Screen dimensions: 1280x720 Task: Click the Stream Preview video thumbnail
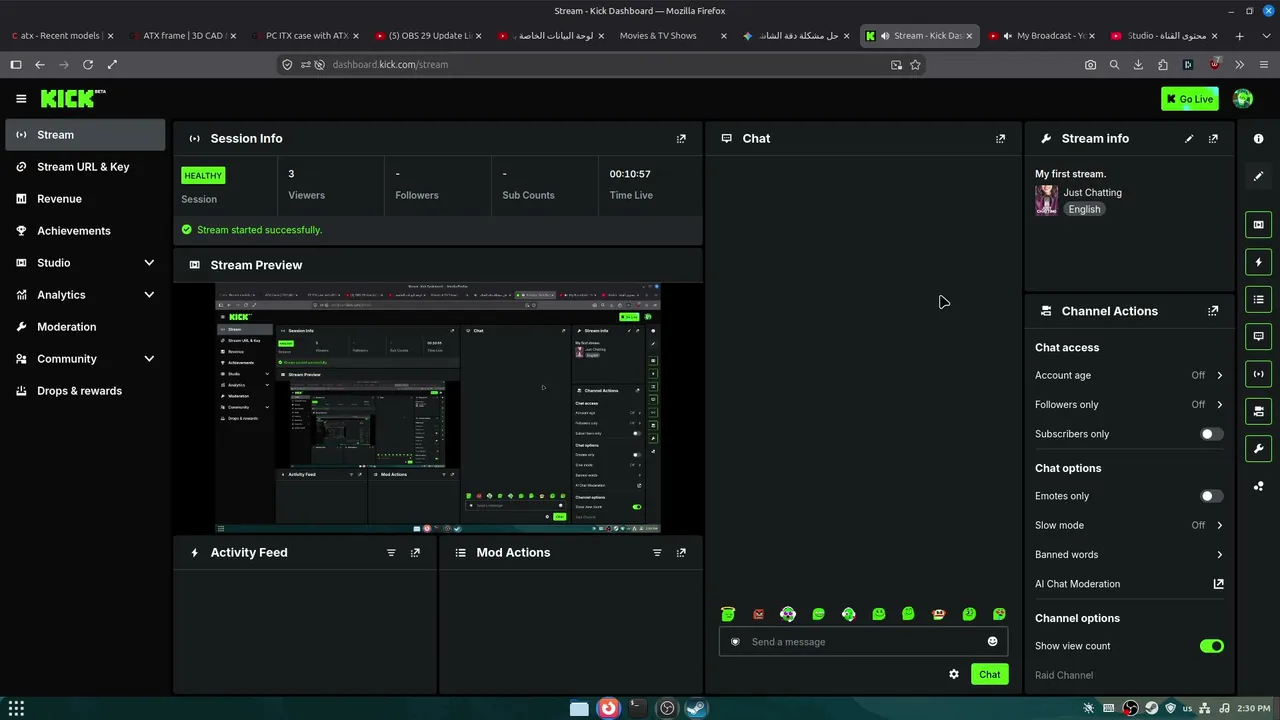coord(438,408)
